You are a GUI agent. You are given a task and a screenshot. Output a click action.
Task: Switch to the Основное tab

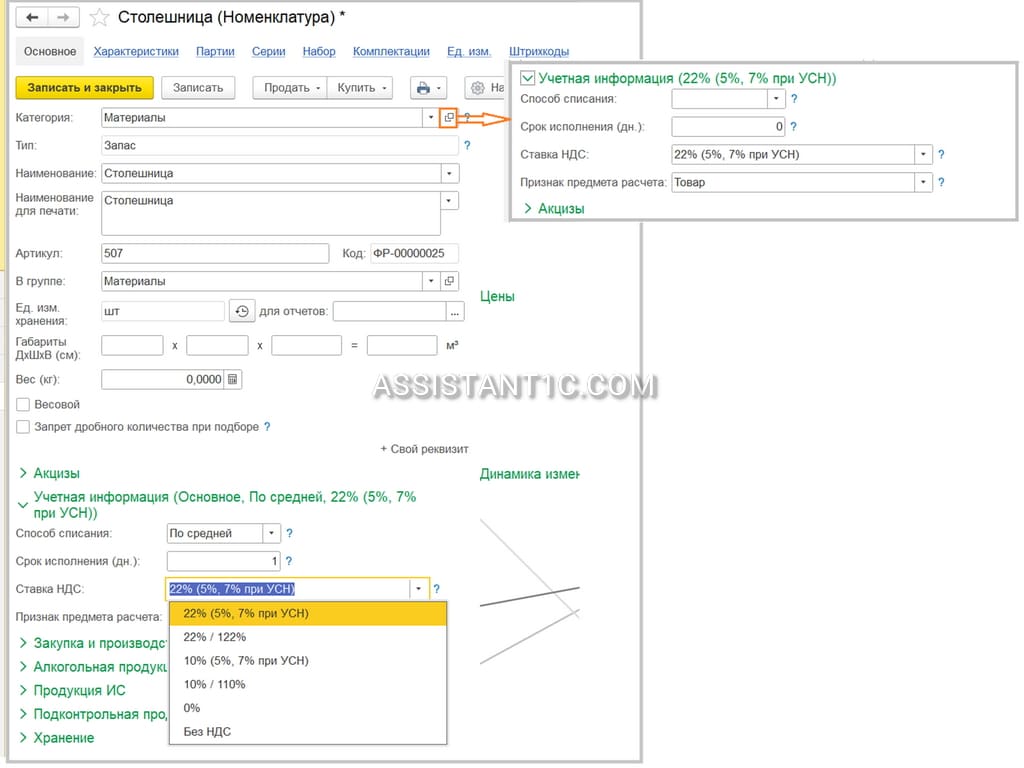pyautogui.click(x=50, y=52)
